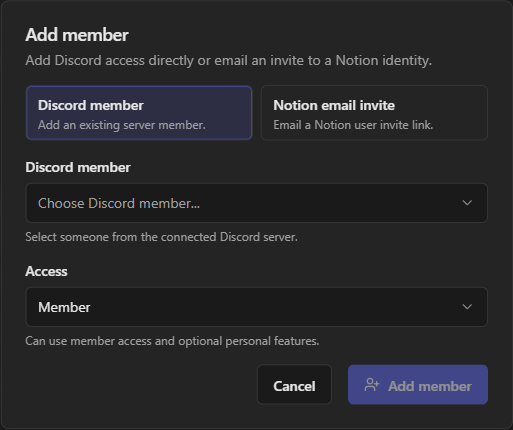The image size is (513, 430).
Task: Click 'Select someone from the connected Discord server.' hint
Action: click(x=161, y=237)
